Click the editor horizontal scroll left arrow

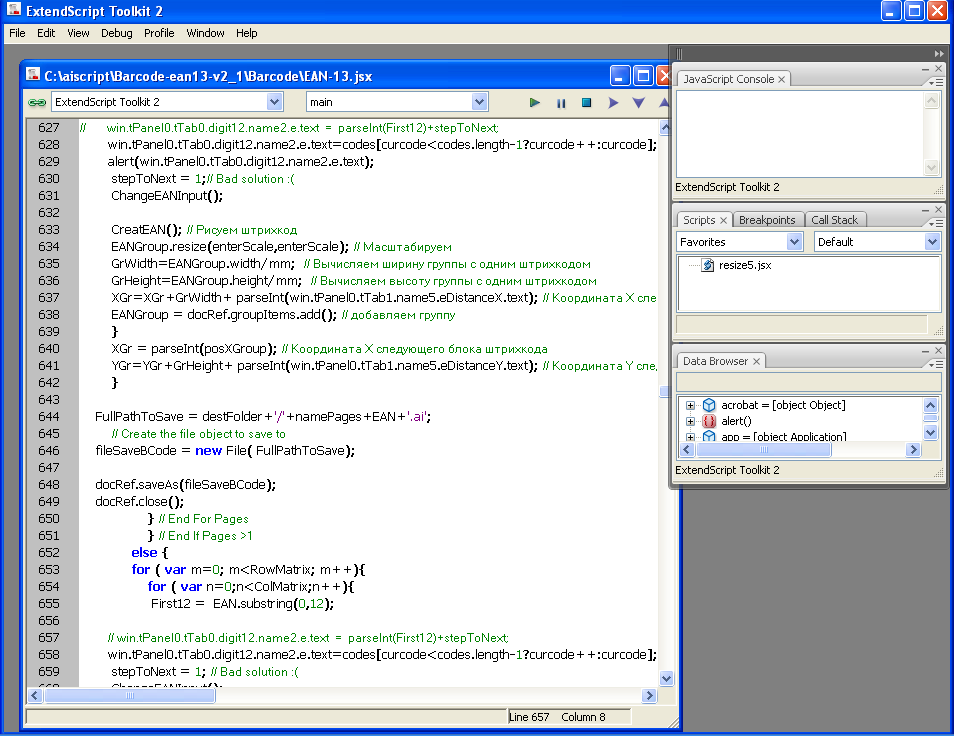click(x=35, y=695)
